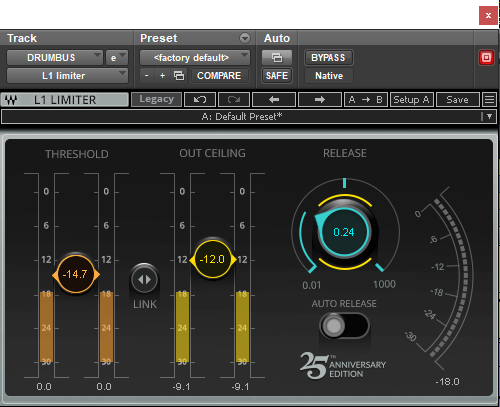Click the Native format button

(329, 76)
